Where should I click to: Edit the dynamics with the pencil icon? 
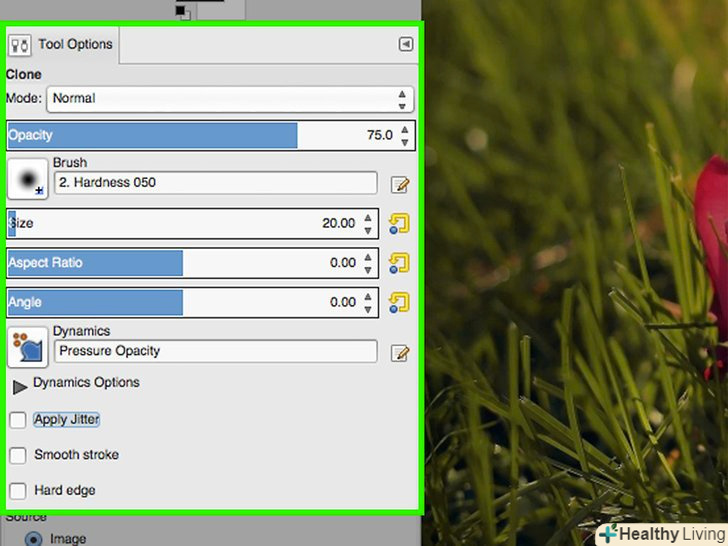400,353
